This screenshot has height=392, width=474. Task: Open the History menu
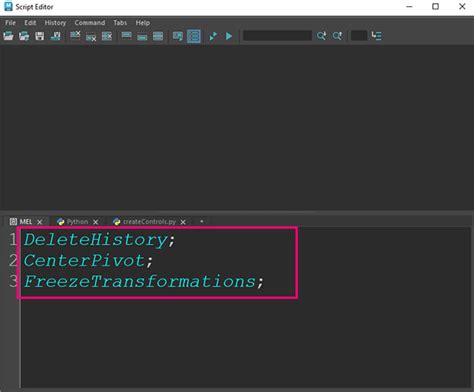pyautogui.click(x=55, y=23)
